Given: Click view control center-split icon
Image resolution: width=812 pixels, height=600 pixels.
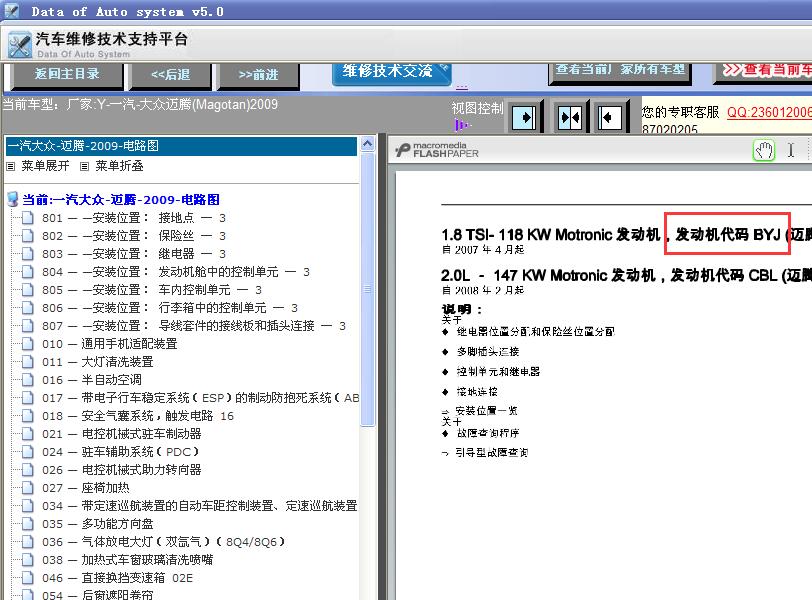Looking at the screenshot, I should tap(570, 118).
